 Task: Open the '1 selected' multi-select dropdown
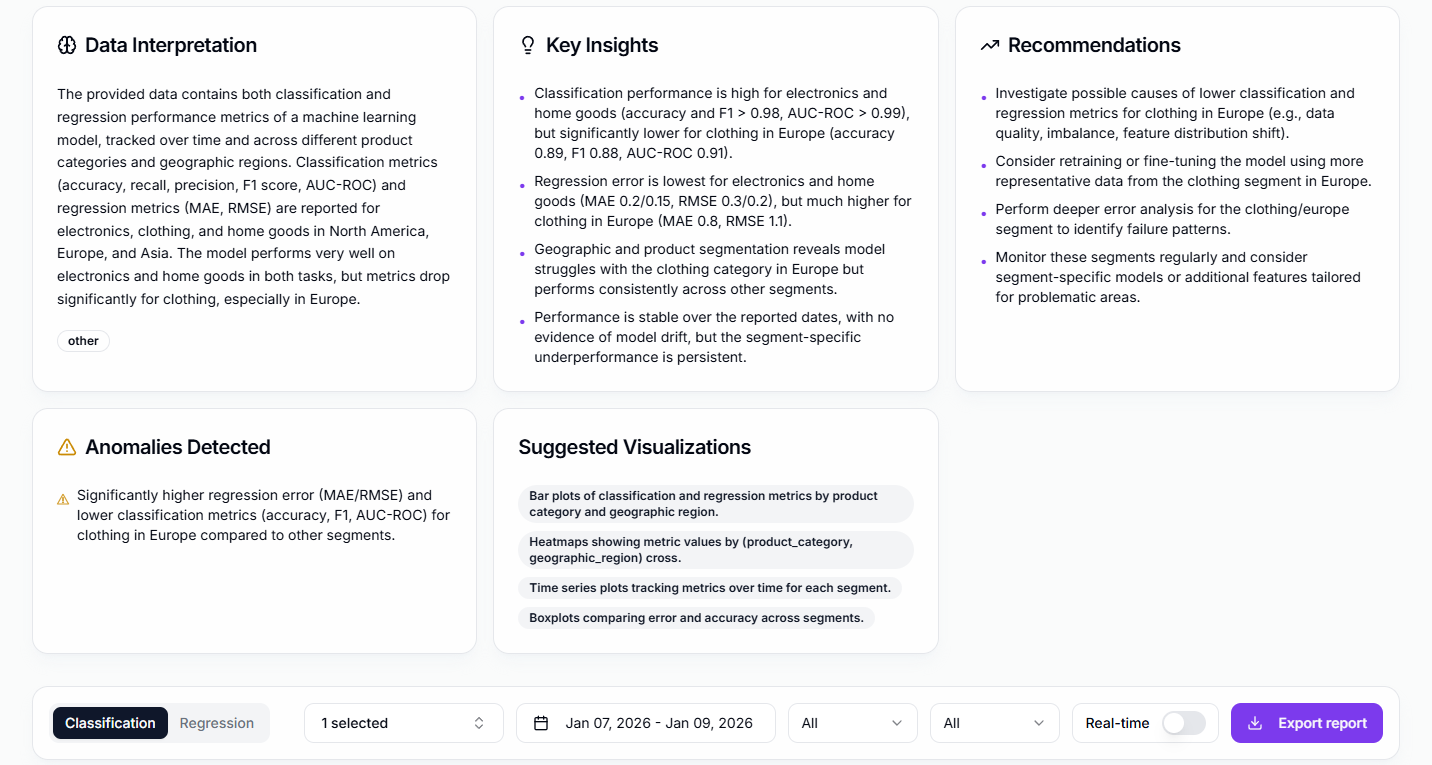click(x=403, y=723)
